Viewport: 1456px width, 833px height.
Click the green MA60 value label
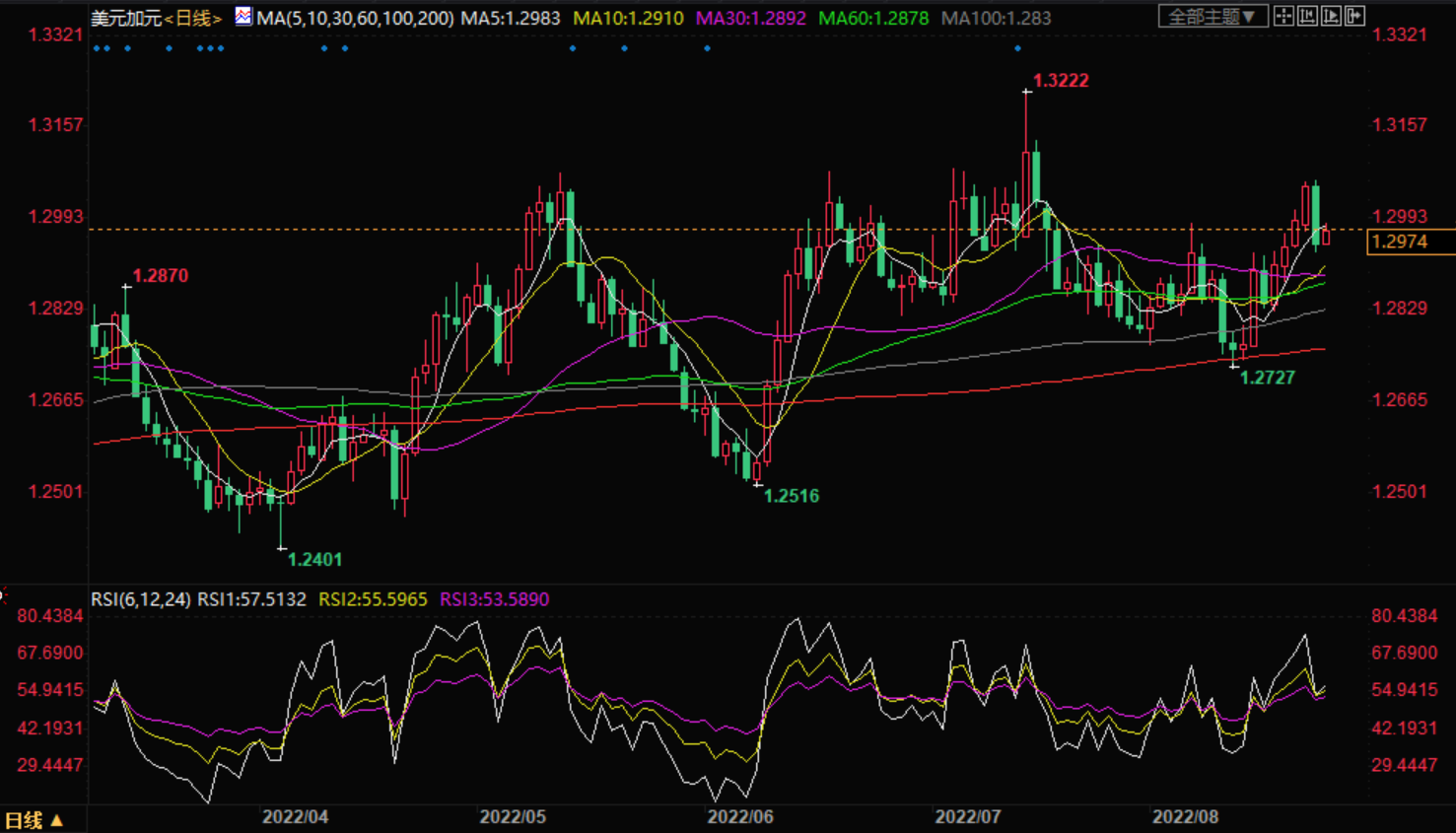click(x=872, y=18)
